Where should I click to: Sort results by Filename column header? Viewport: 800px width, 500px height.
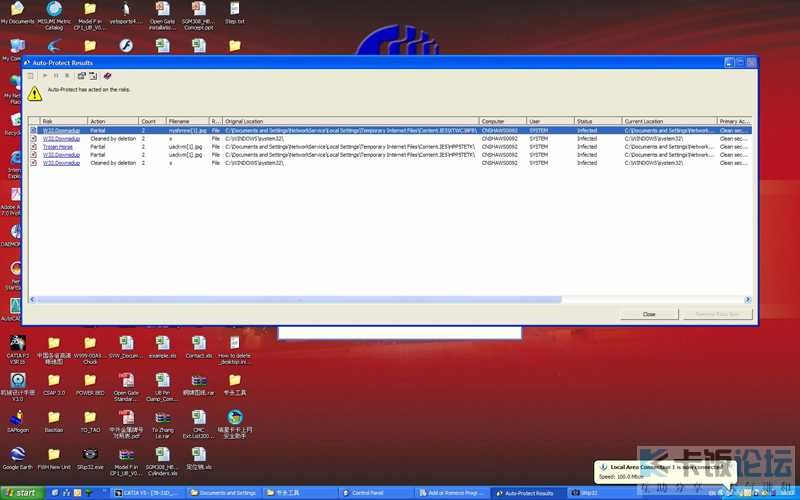[186, 121]
